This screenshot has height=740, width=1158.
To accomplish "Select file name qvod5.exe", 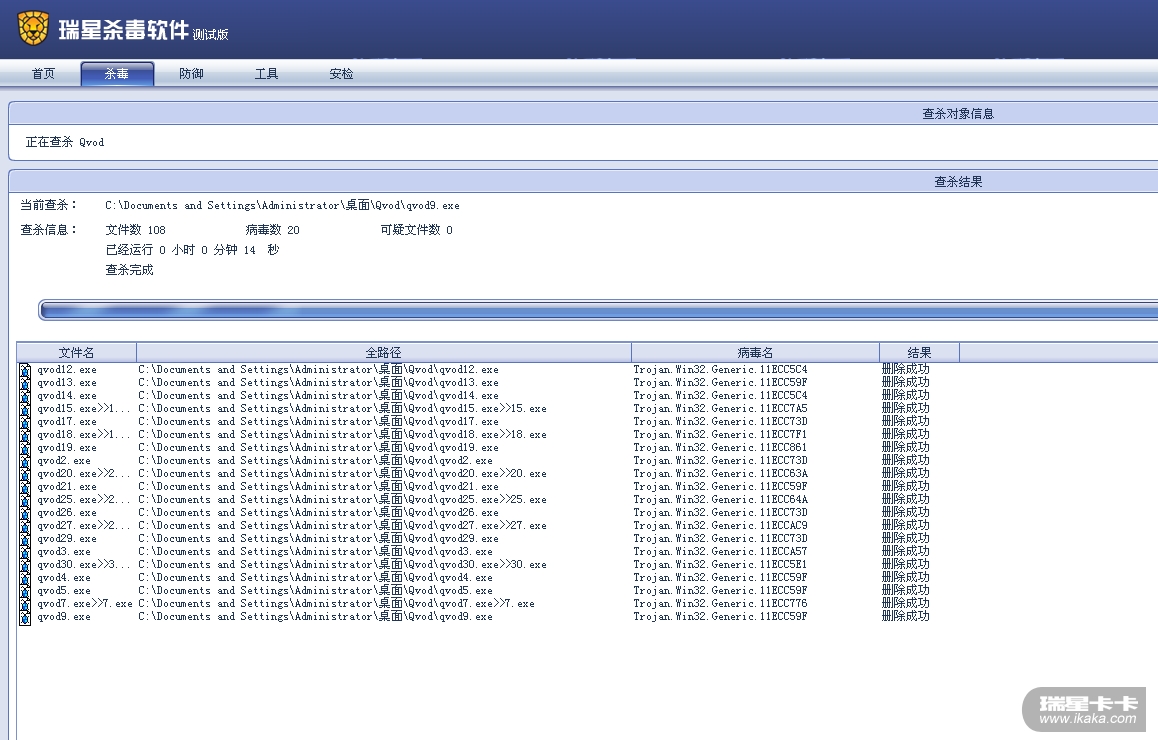I will (x=64, y=591).
